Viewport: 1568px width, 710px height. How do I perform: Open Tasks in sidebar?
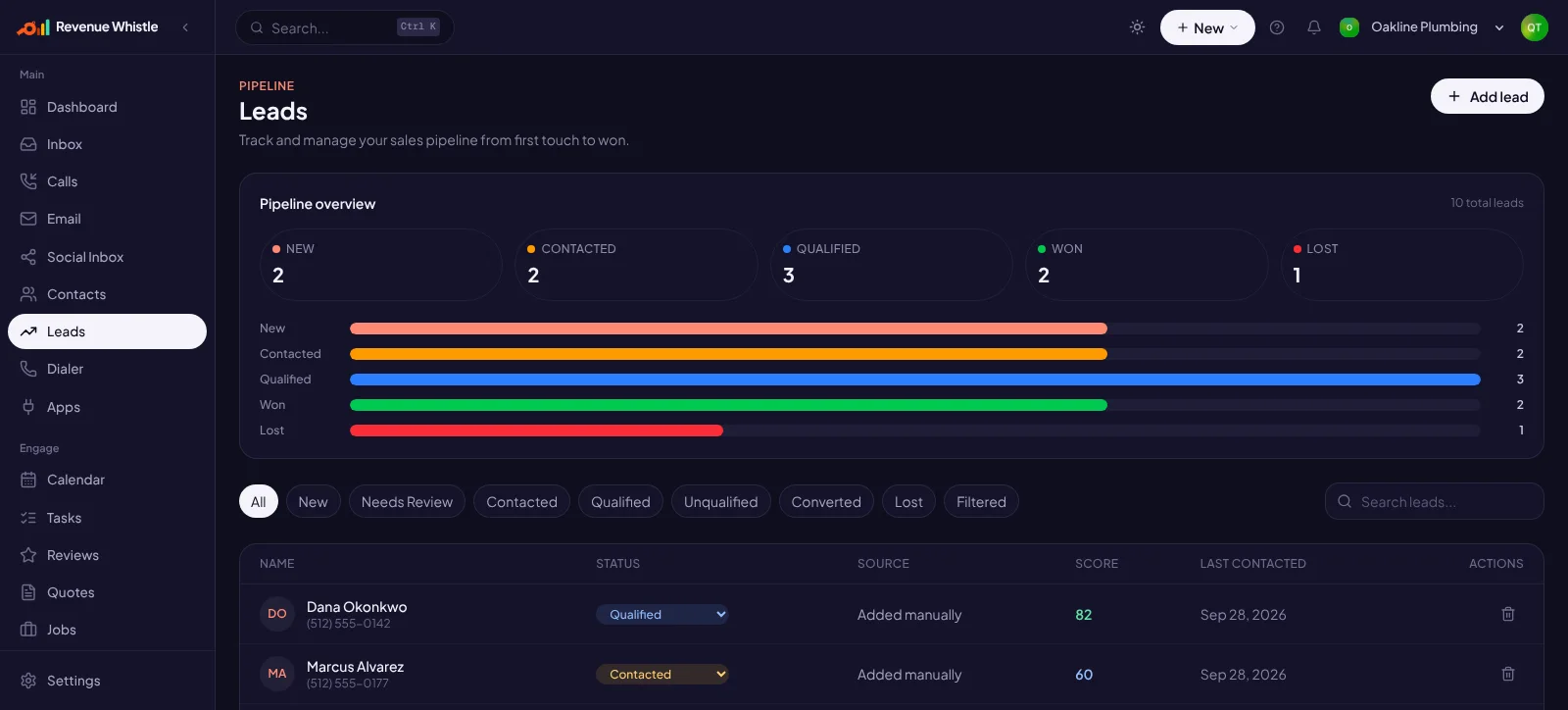pyautogui.click(x=107, y=518)
